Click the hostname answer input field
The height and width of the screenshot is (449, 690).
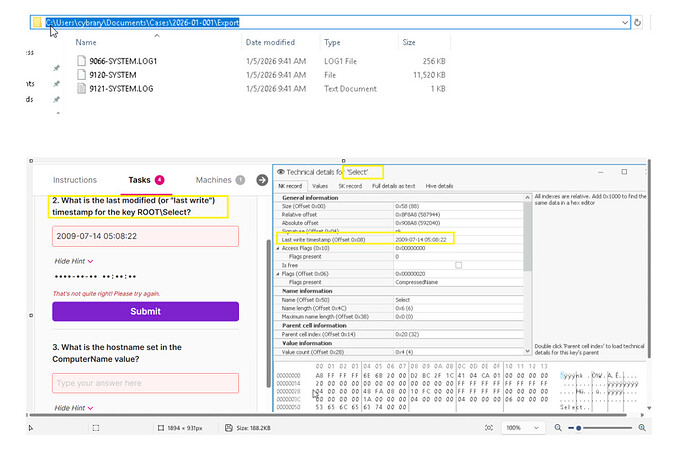coord(145,382)
